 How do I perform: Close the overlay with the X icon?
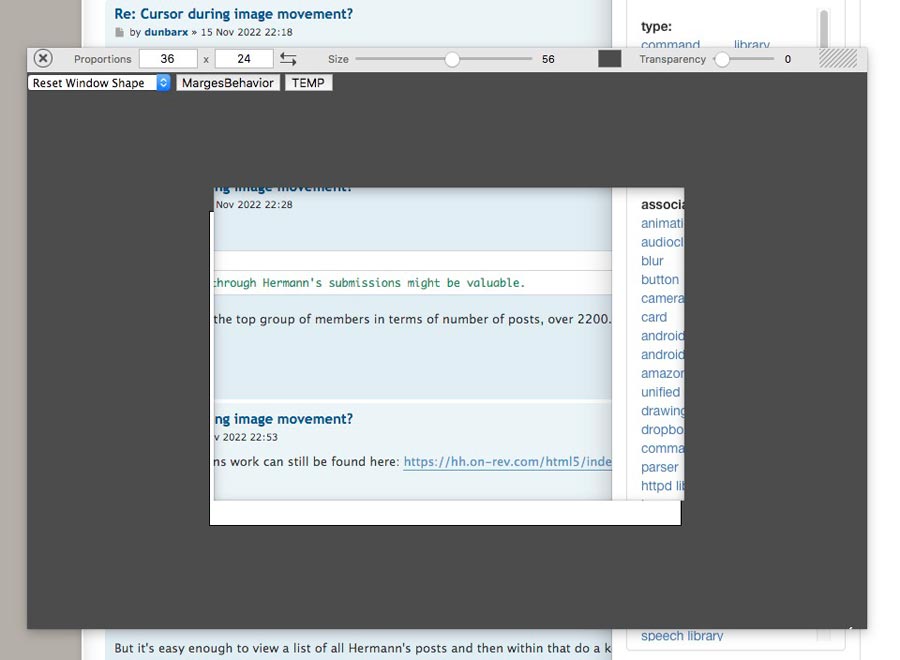coord(43,59)
